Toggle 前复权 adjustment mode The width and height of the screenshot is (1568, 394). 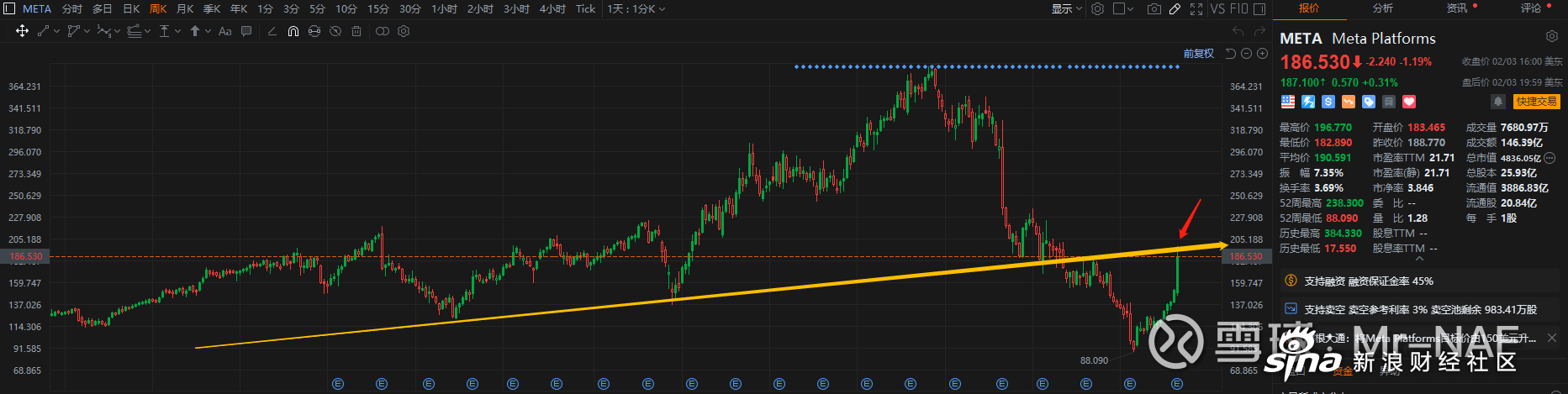tap(1199, 54)
